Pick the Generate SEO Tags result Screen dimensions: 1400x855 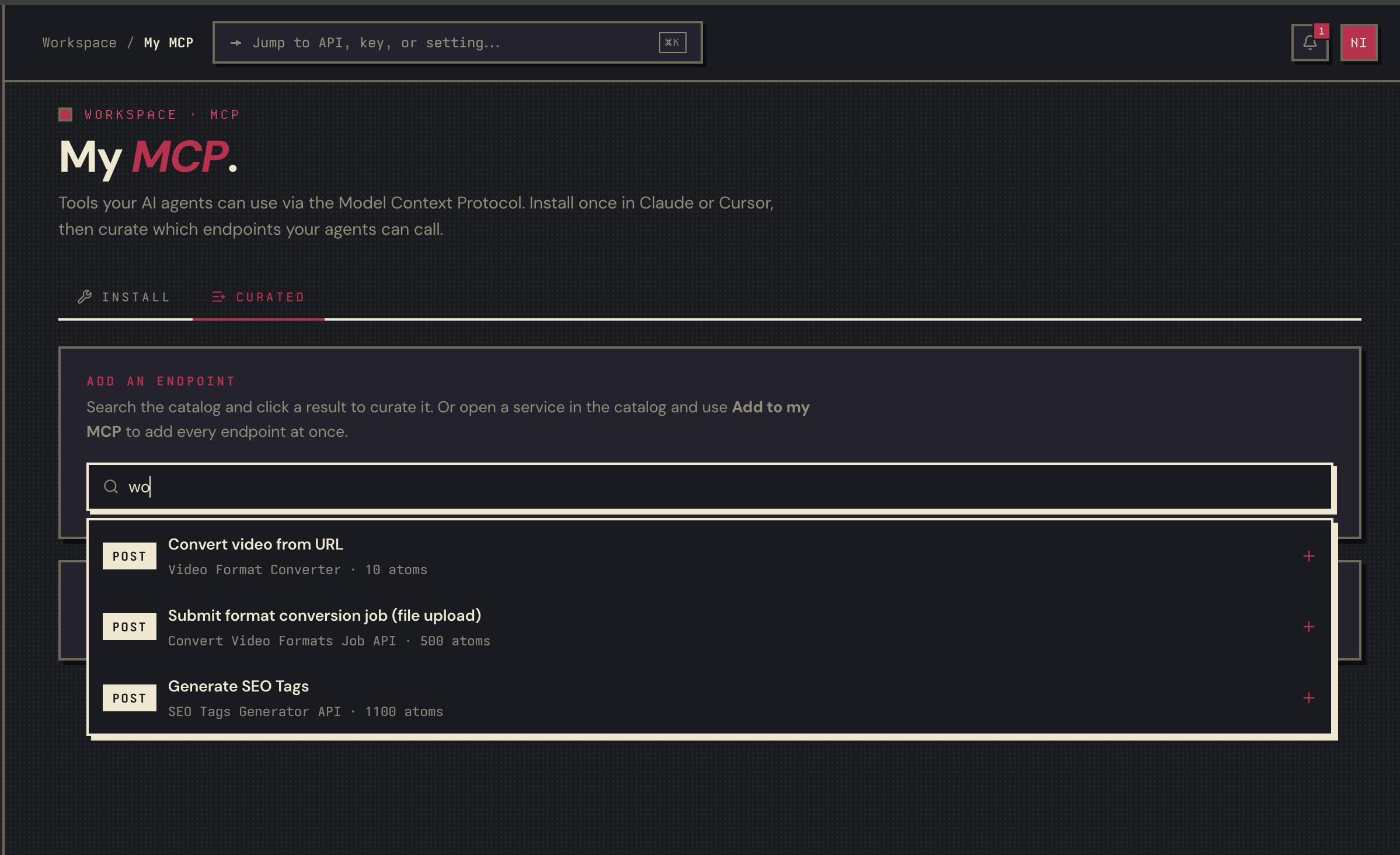(710, 698)
